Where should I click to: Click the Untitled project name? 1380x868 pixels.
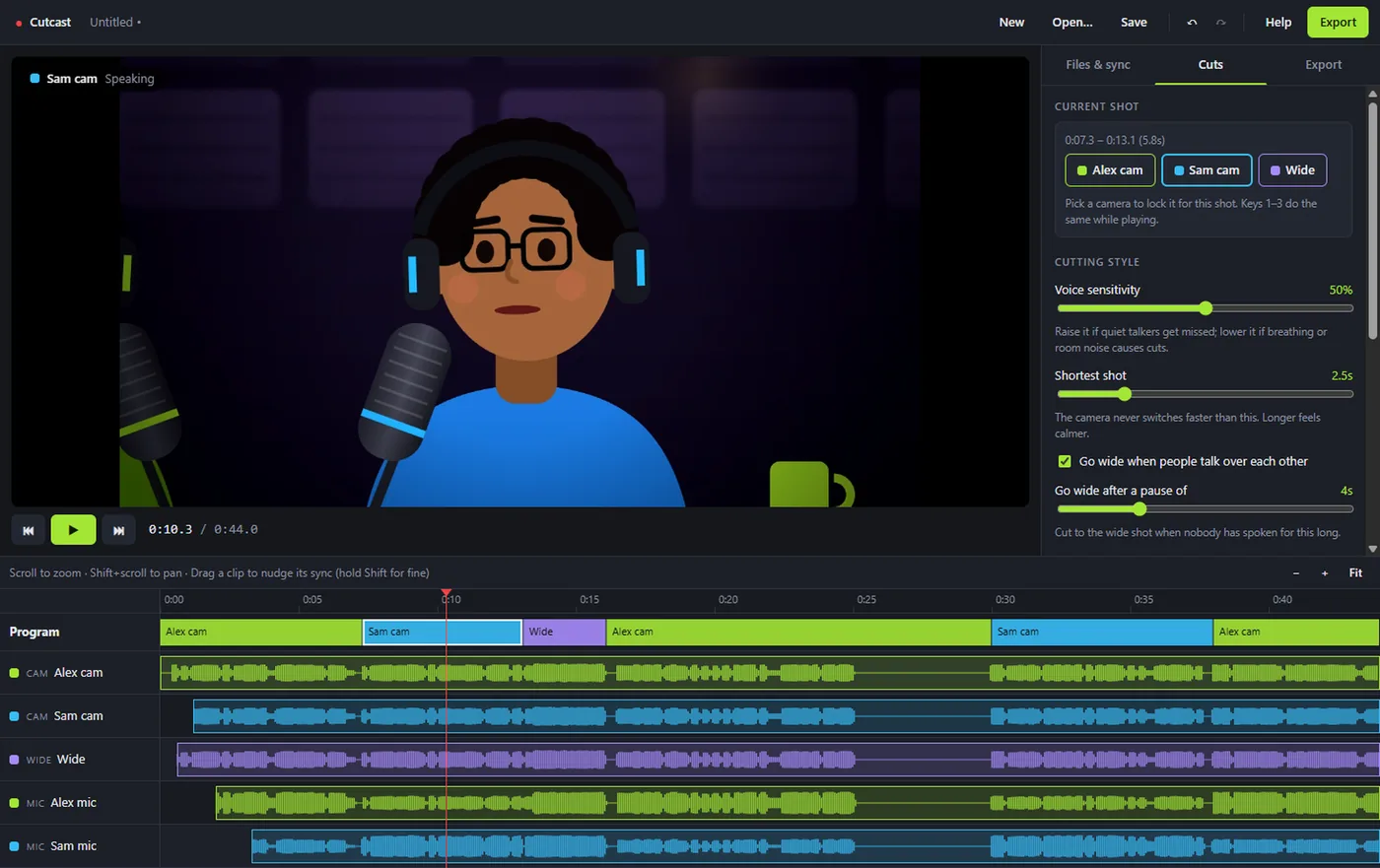tap(111, 23)
